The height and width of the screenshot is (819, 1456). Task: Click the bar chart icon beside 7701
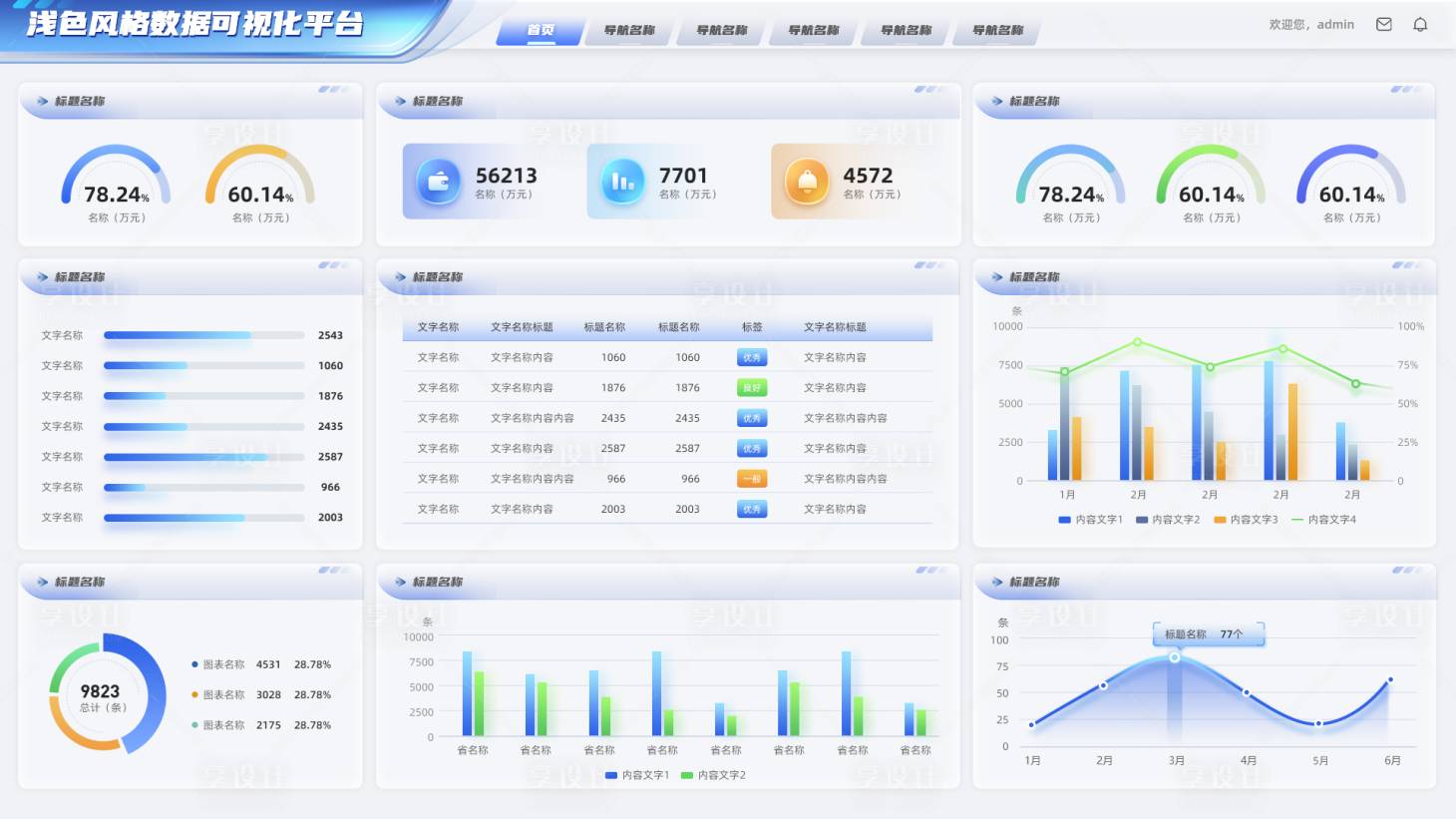622,182
